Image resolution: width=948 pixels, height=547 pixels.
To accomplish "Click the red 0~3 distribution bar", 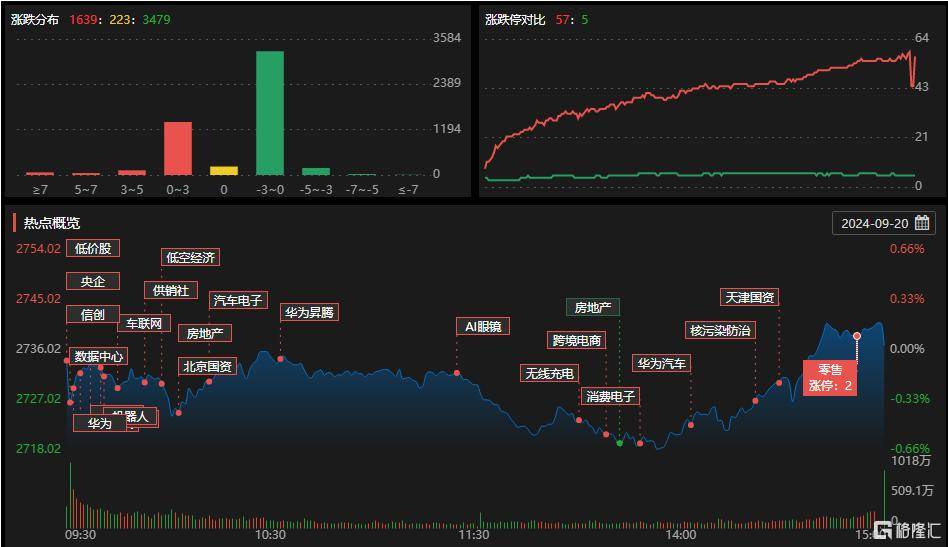I will point(178,148).
